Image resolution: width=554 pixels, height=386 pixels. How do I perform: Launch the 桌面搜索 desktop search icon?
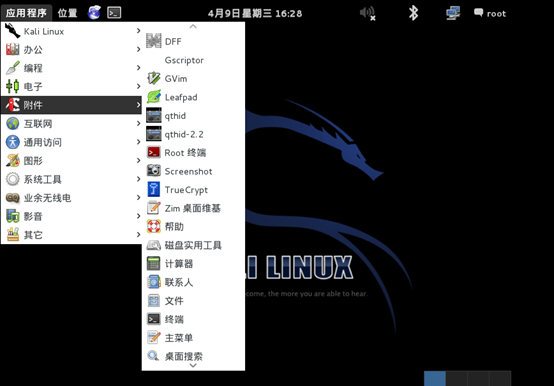coord(154,356)
